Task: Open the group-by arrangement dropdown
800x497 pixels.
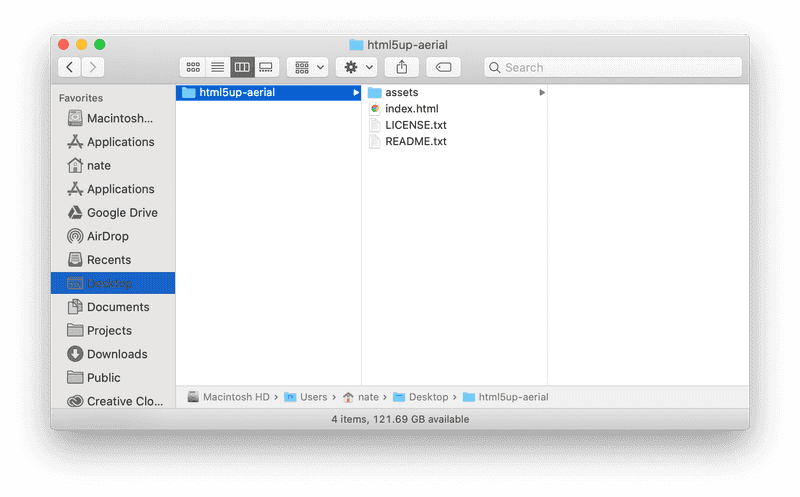Action: click(307, 67)
